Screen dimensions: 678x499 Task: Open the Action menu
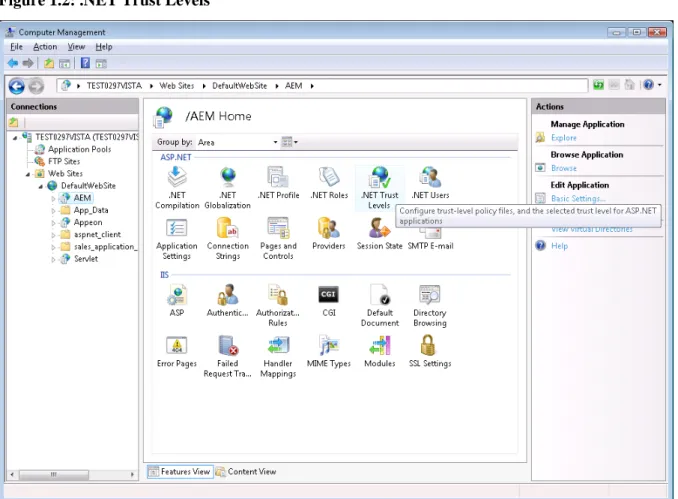(x=45, y=47)
